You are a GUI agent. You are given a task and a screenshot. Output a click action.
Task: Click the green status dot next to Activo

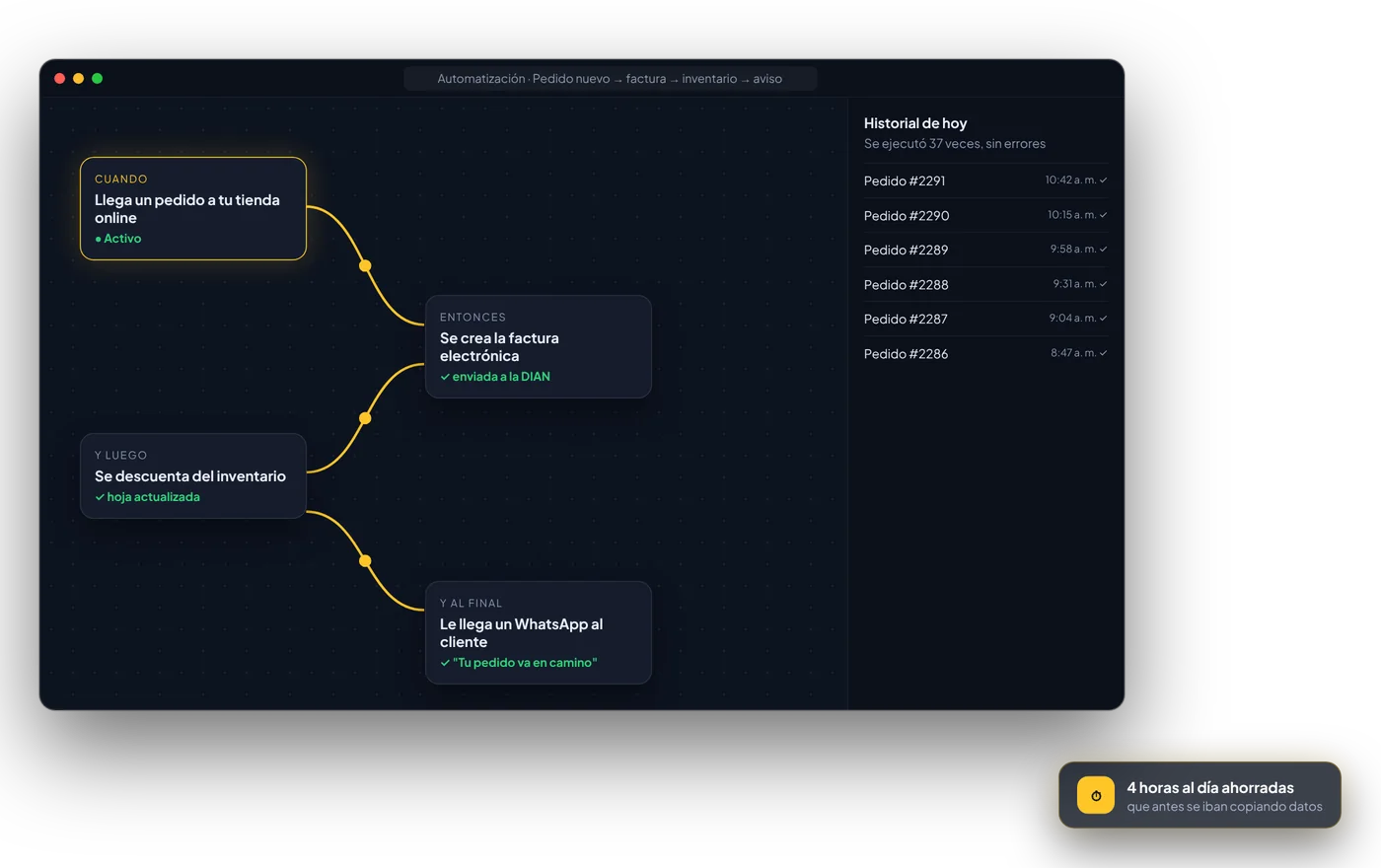point(98,239)
